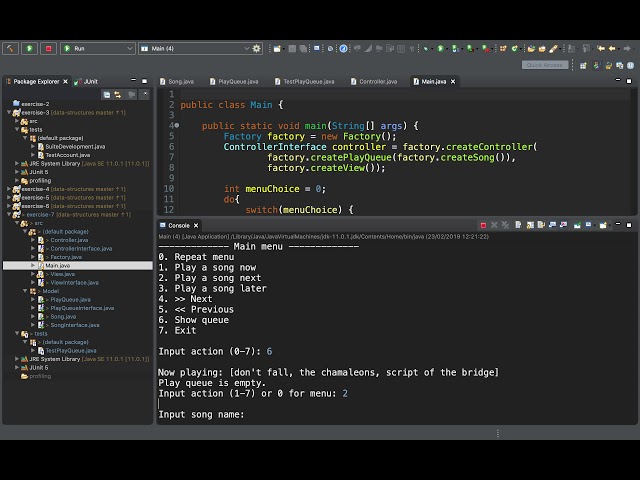Screen dimensions: 640x480
Task: Open the launch mode Run dropdown
Action: [98, 49]
